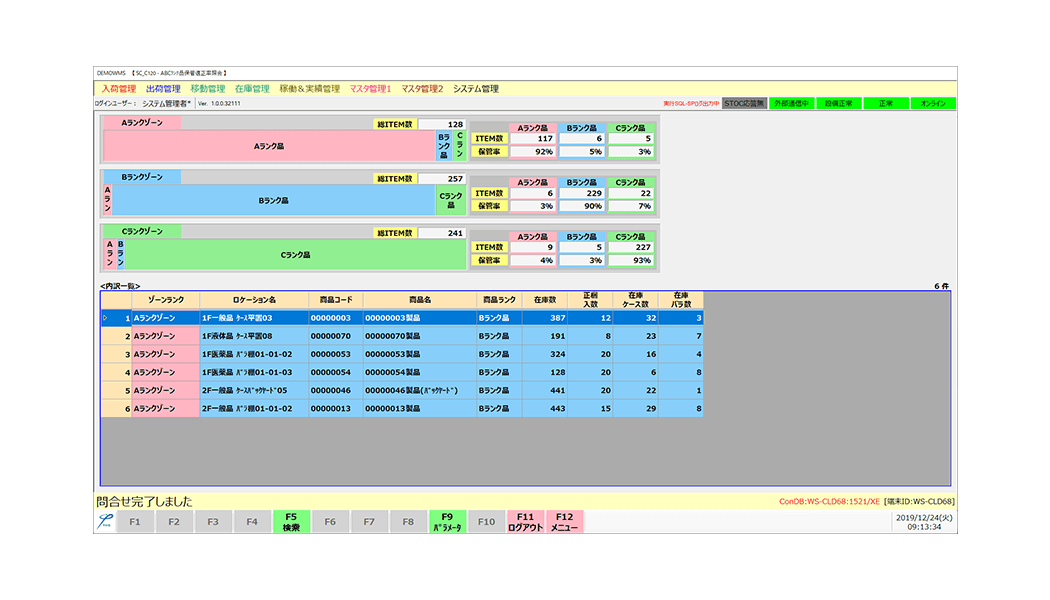Open the マスタ管理2 menu

[x=422, y=88]
